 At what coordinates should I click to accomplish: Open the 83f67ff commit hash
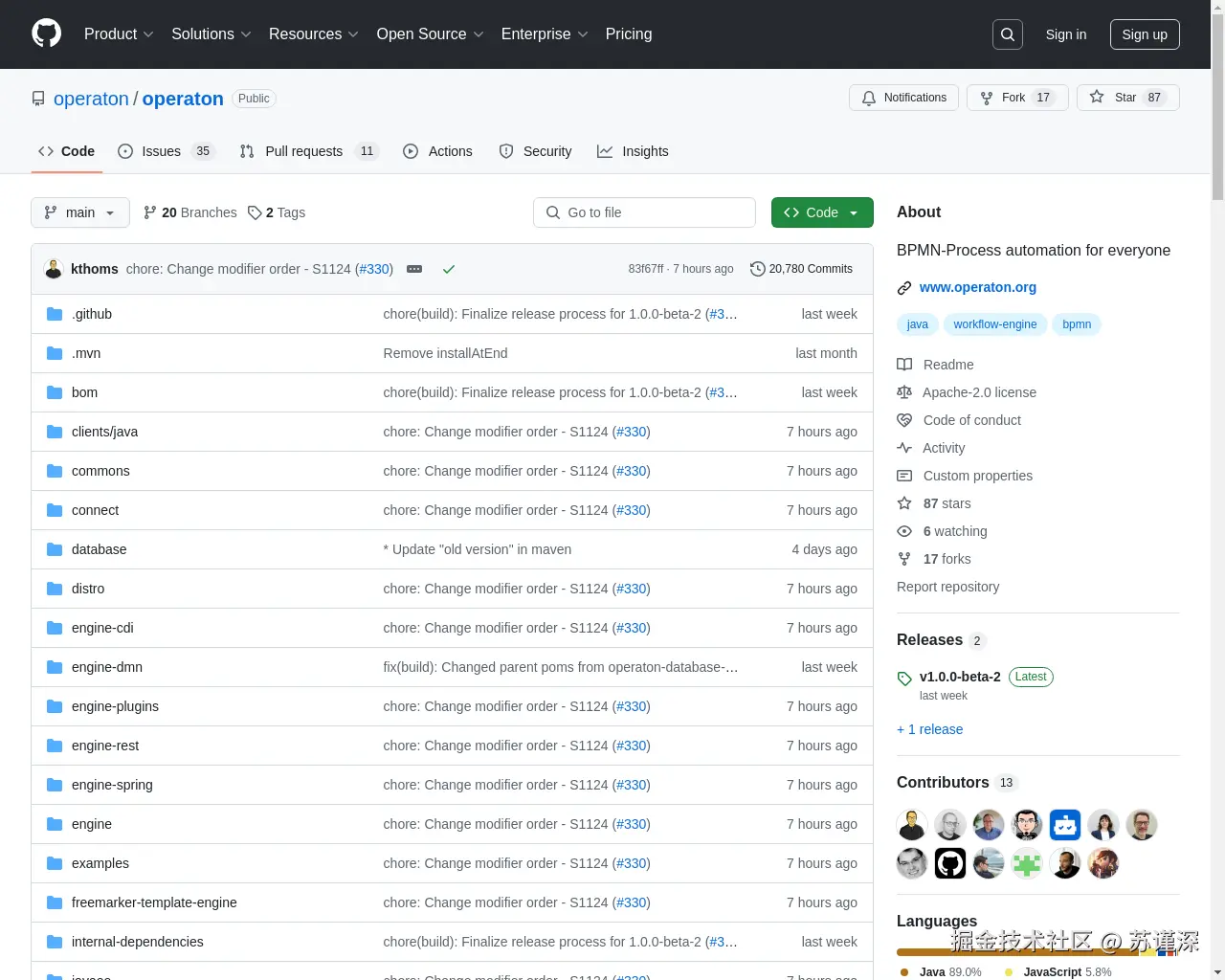[646, 269]
